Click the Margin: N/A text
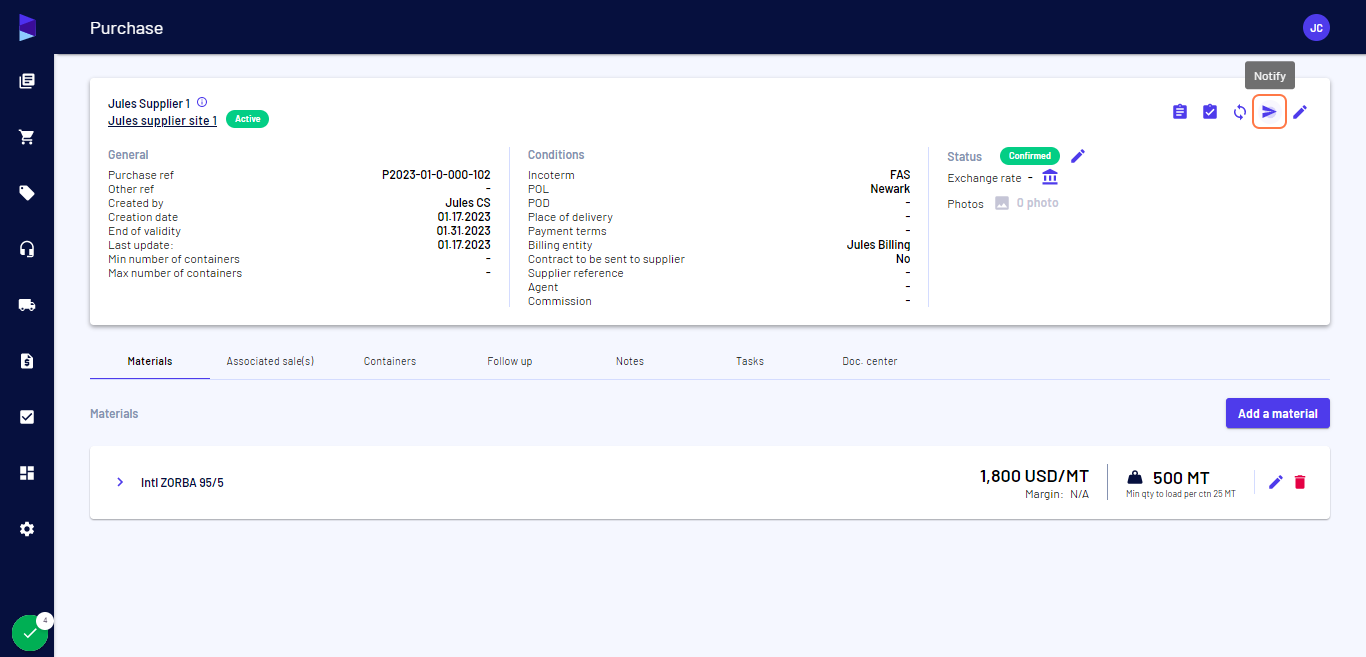Screen dimensions: 1366x657 [x=1057, y=494]
